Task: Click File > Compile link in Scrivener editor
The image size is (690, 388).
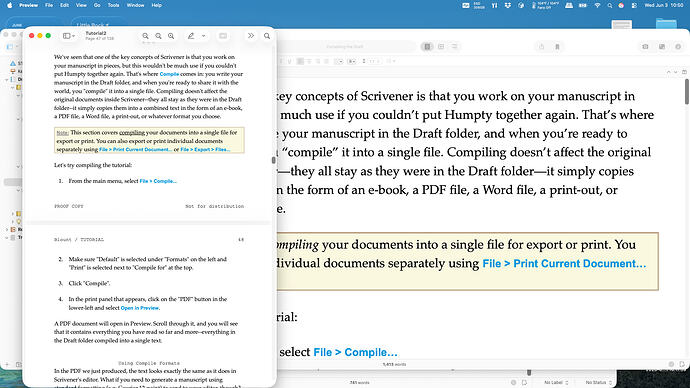Action: (355, 352)
